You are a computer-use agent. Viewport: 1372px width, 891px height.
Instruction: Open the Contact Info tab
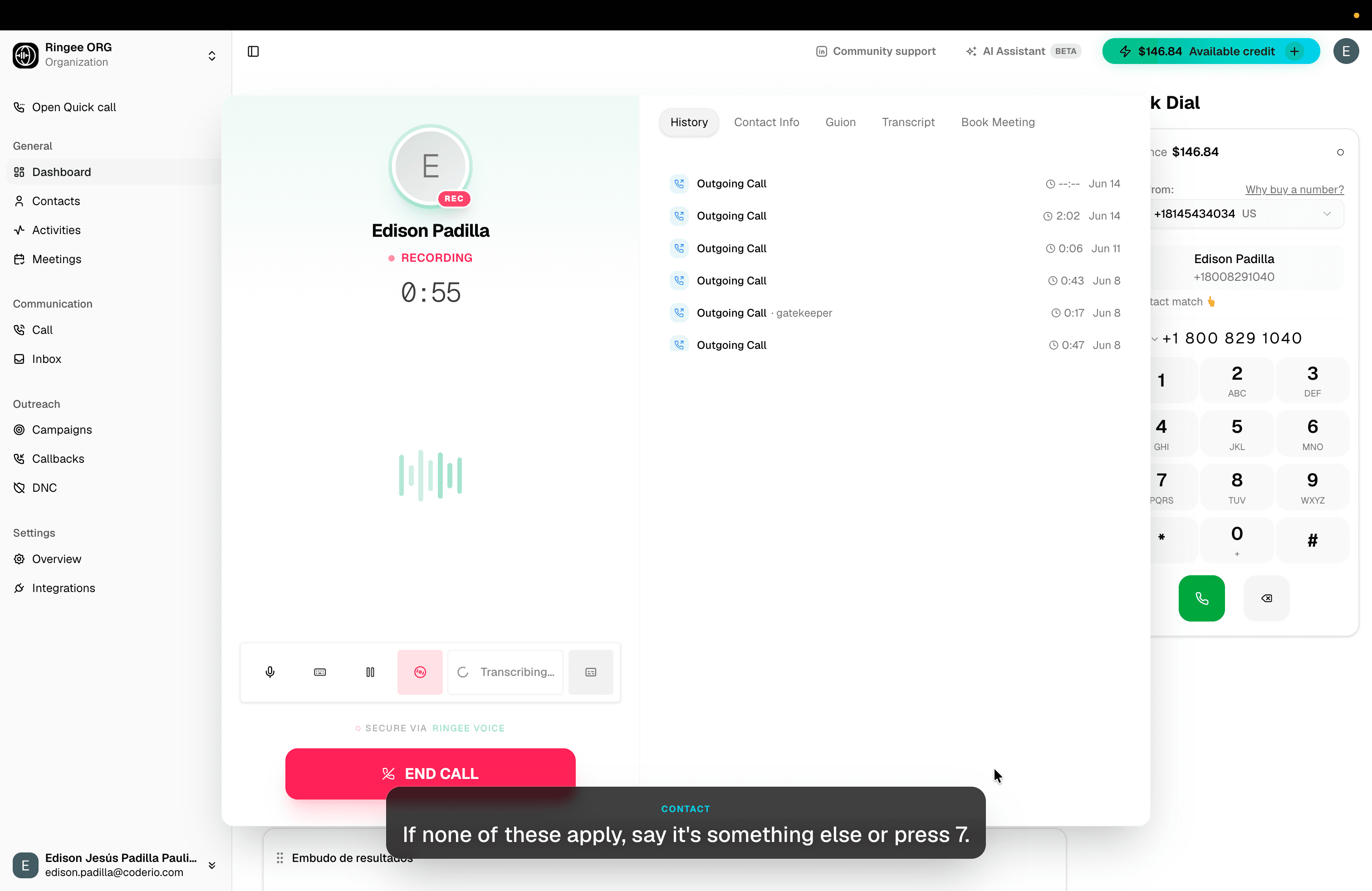click(766, 122)
